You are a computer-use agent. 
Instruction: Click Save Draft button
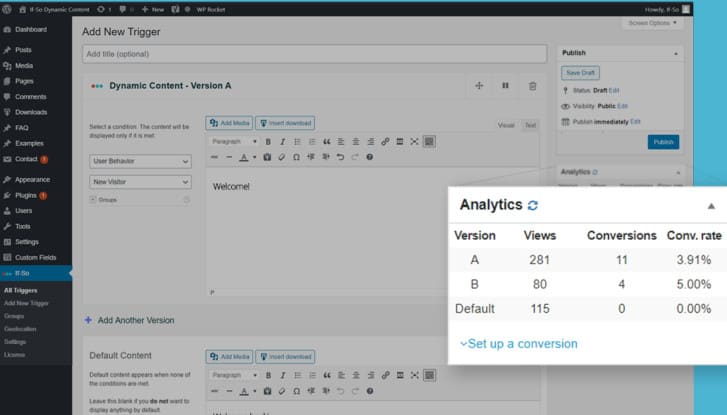click(x=580, y=73)
